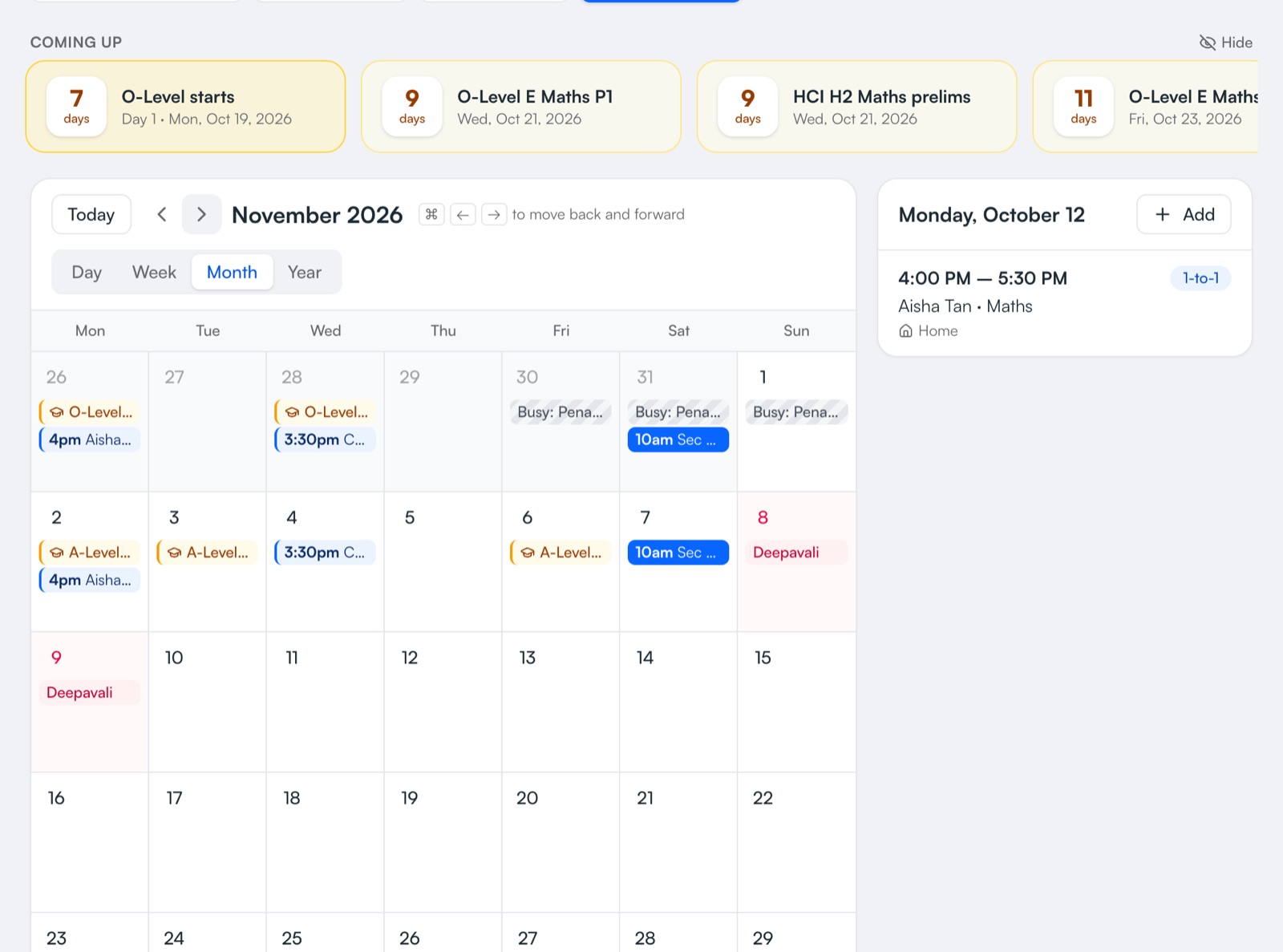Image resolution: width=1283 pixels, height=952 pixels.
Task: Click the Busy block on November 1
Action: pyautogui.click(x=796, y=412)
